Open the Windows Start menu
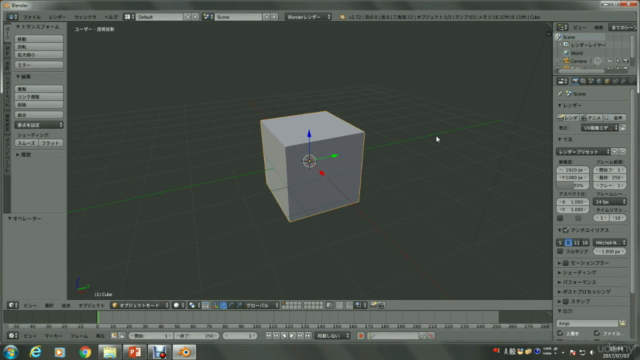Screen dimensions: 640x360 click(10, 352)
